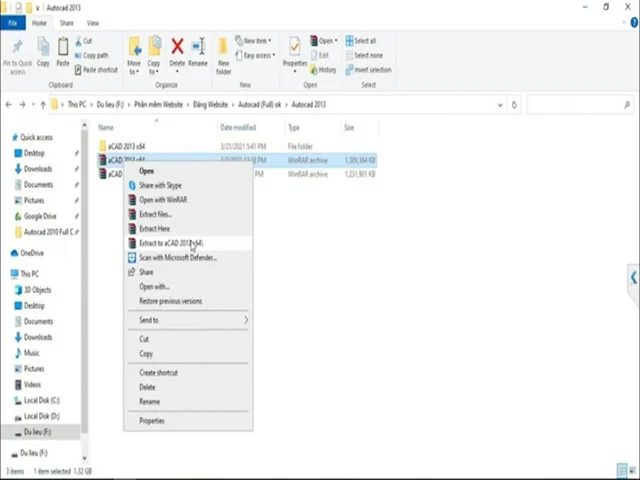The width and height of the screenshot is (640, 480).
Task: Click the Up one level arrow
Action: (x=43, y=105)
